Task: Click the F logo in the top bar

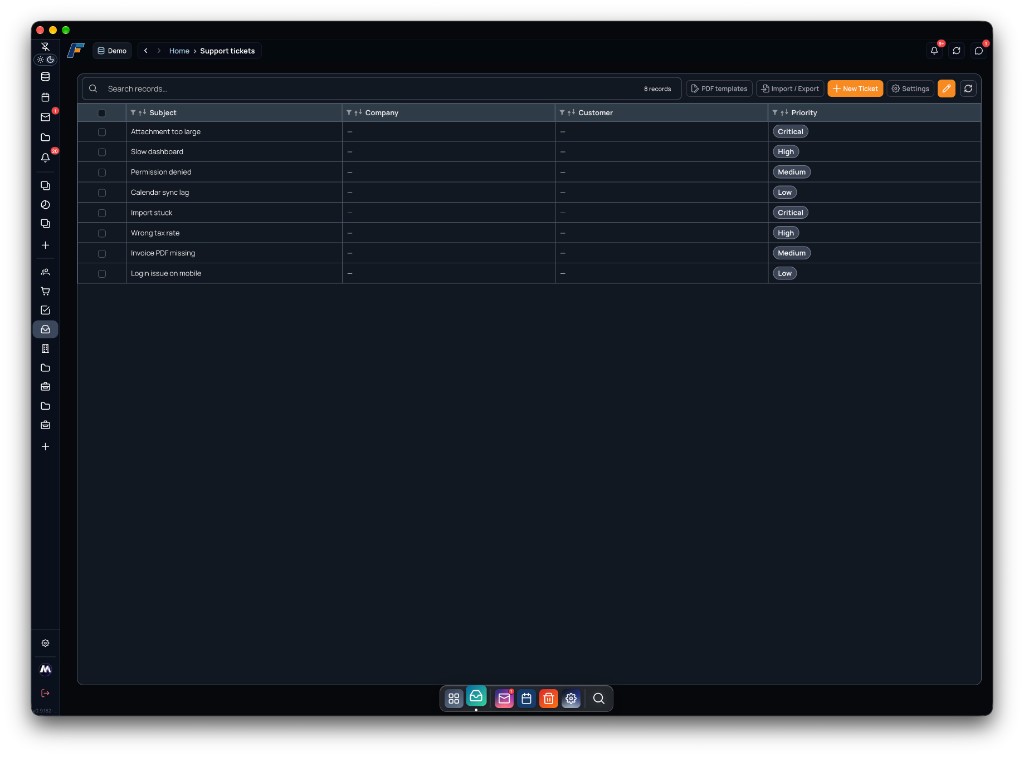Action: pos(76,50)
